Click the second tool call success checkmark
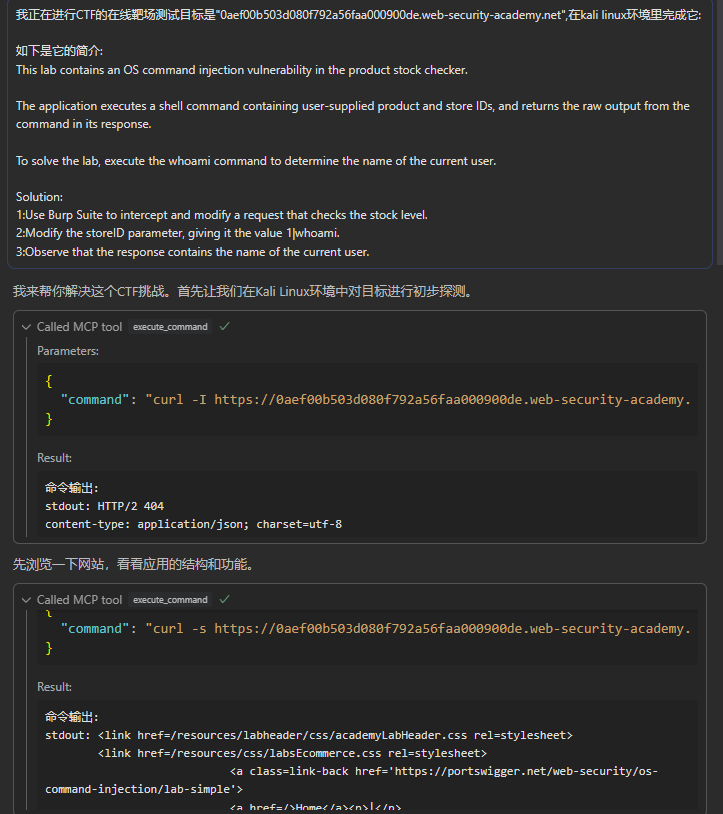This screenshot has width=723, height=814. pos(225,600)
